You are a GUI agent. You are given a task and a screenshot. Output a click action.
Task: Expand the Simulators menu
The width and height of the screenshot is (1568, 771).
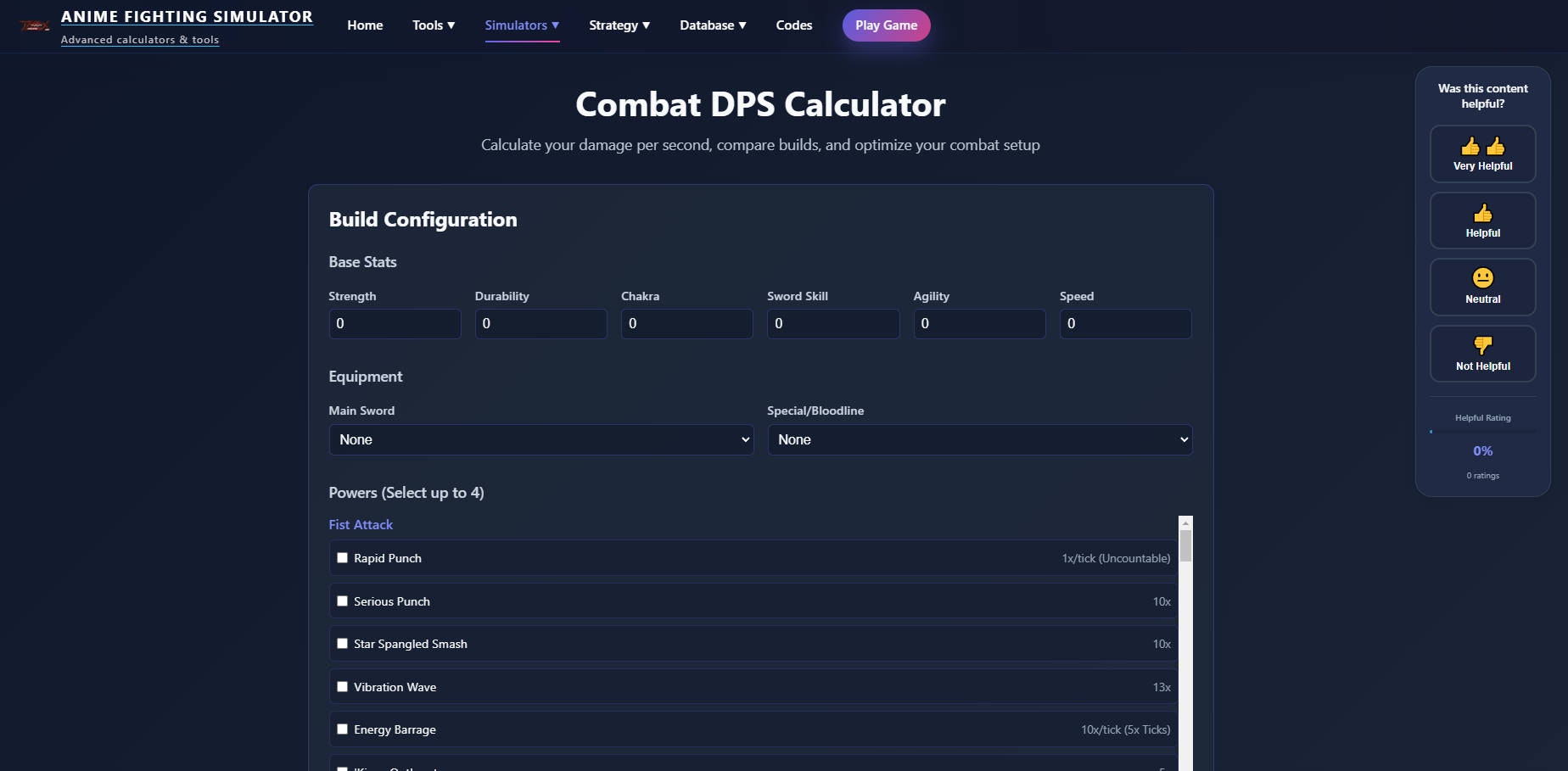pos(521,25)
